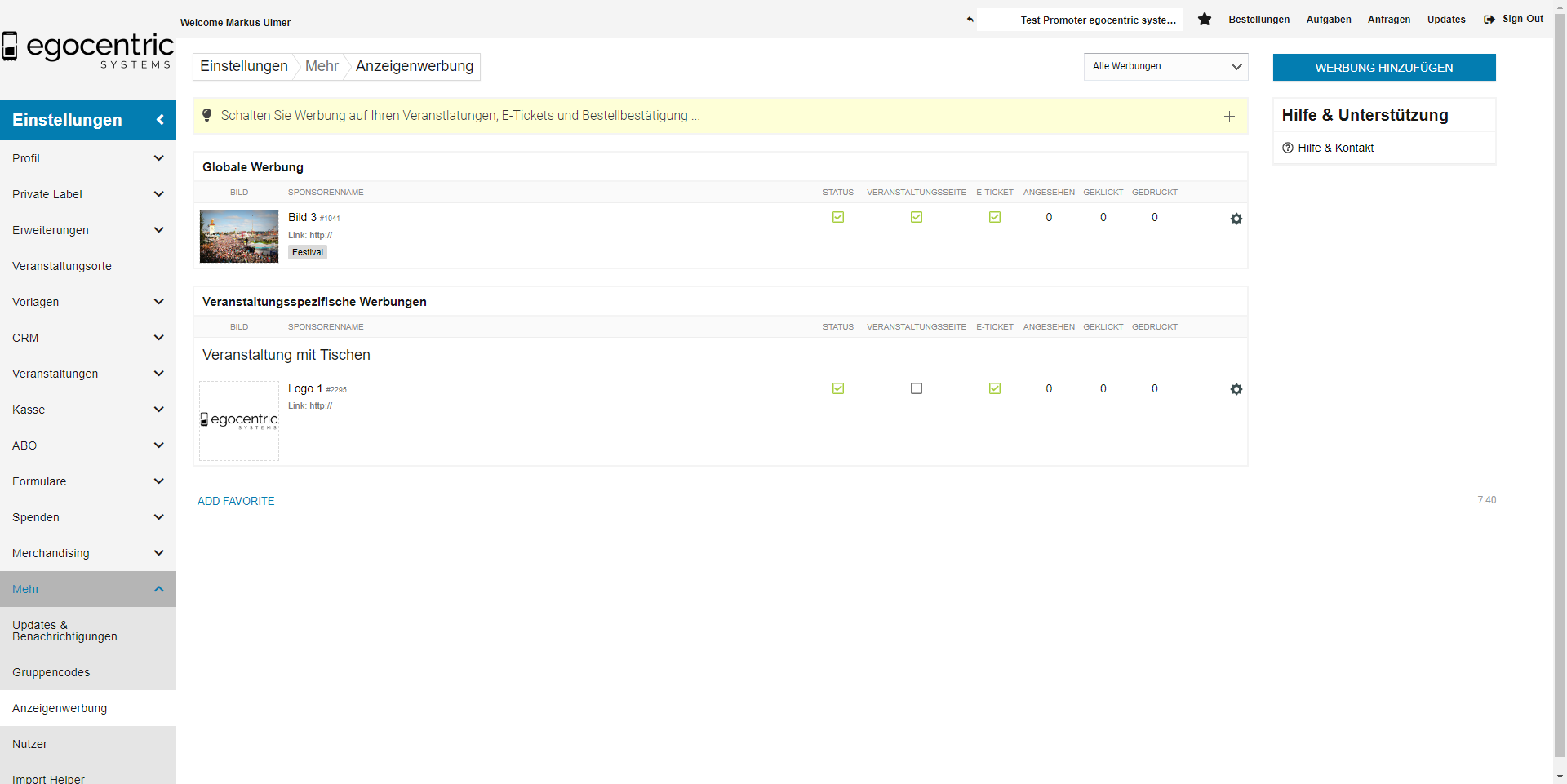
Task: Open settings gear for Logo 1
Action: pos(1236,389)
